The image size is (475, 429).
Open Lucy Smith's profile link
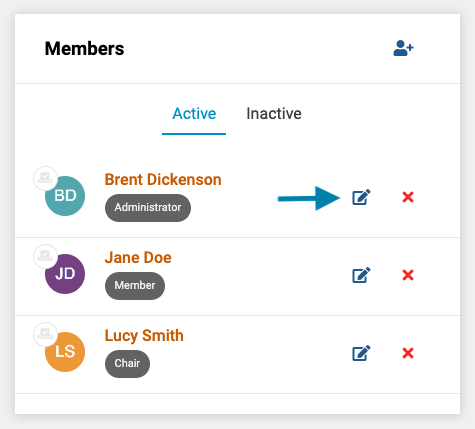(x=144, y=336)
